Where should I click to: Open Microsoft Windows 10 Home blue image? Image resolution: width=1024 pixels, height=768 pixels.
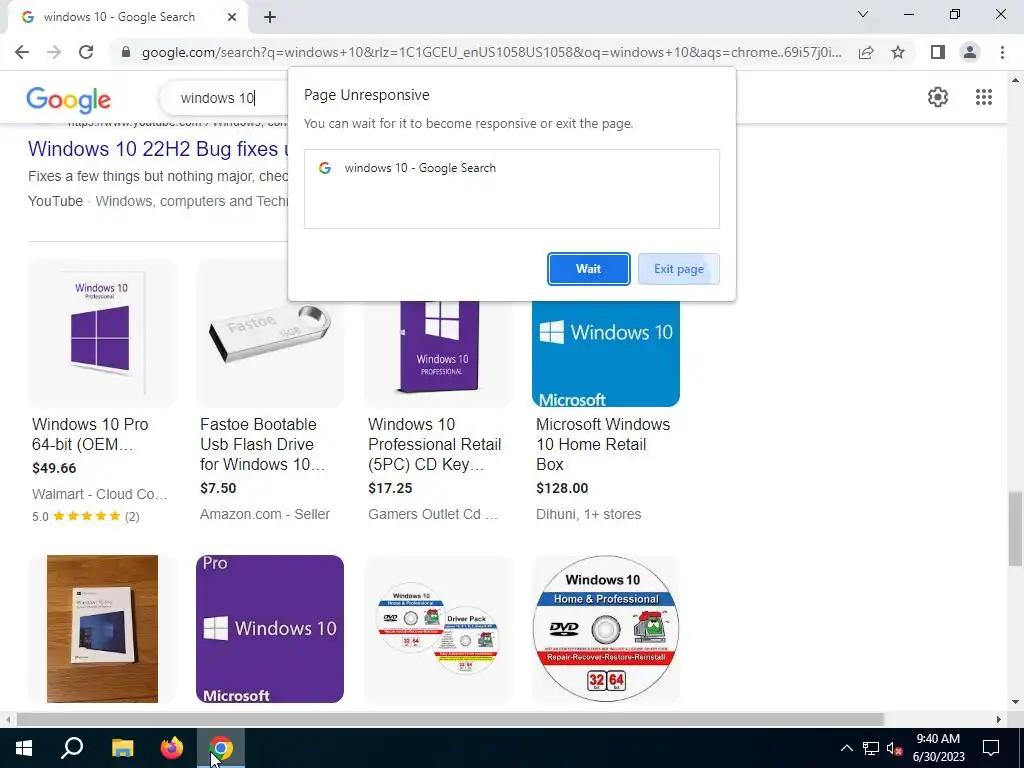[606, 353]
